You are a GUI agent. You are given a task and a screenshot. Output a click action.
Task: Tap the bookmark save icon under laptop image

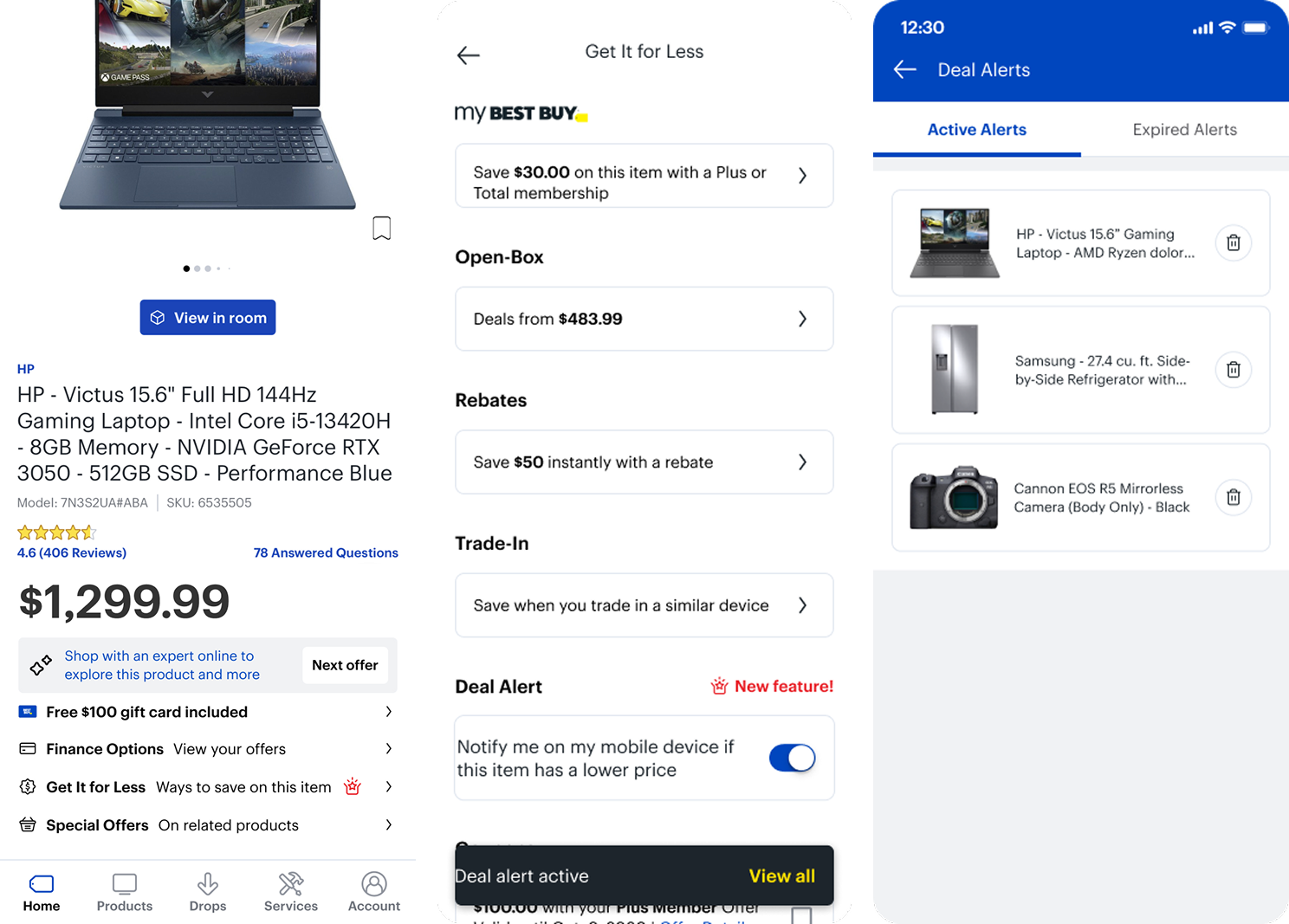[x=381, y=229]
